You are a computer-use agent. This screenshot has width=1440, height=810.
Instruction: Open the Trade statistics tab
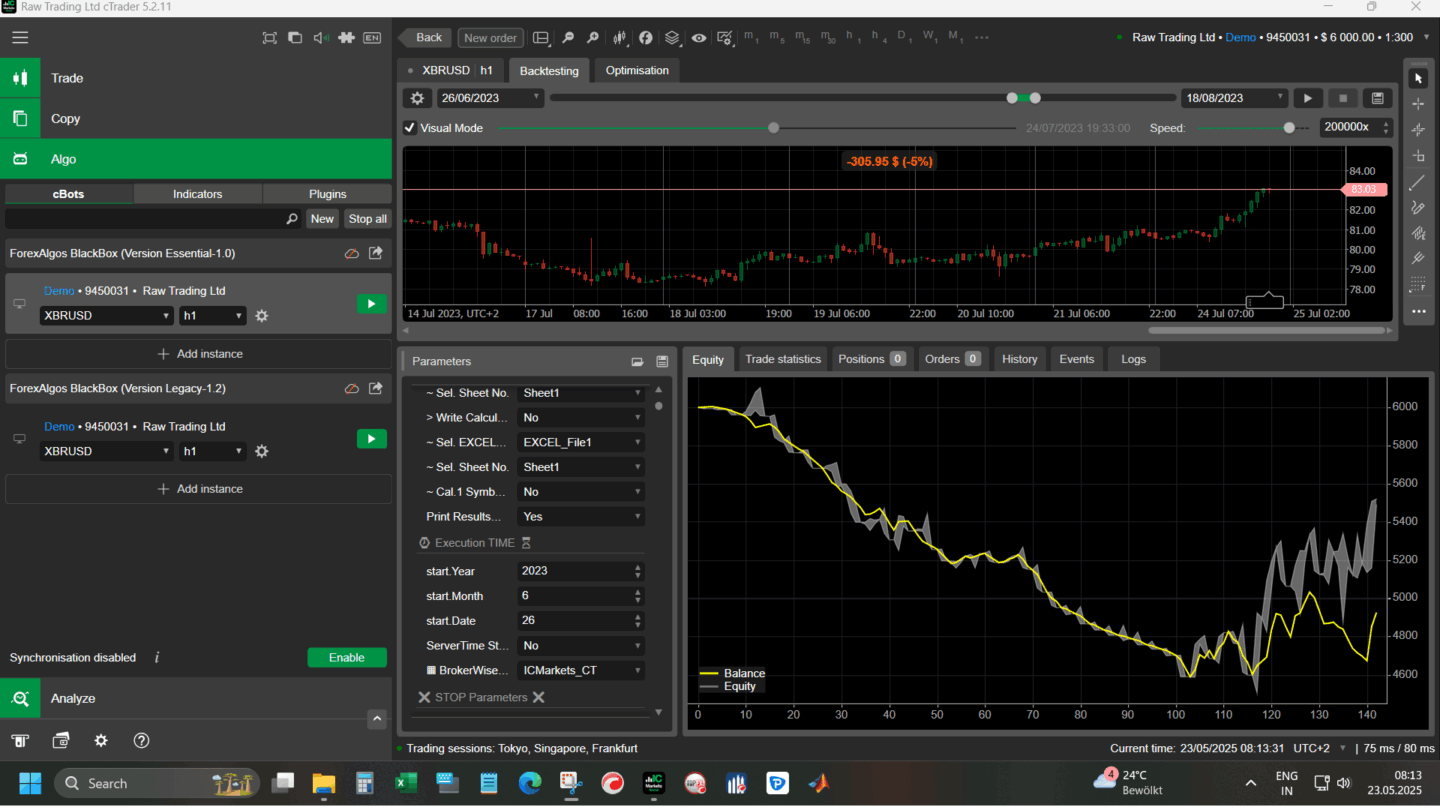click(x=782, y=359)
